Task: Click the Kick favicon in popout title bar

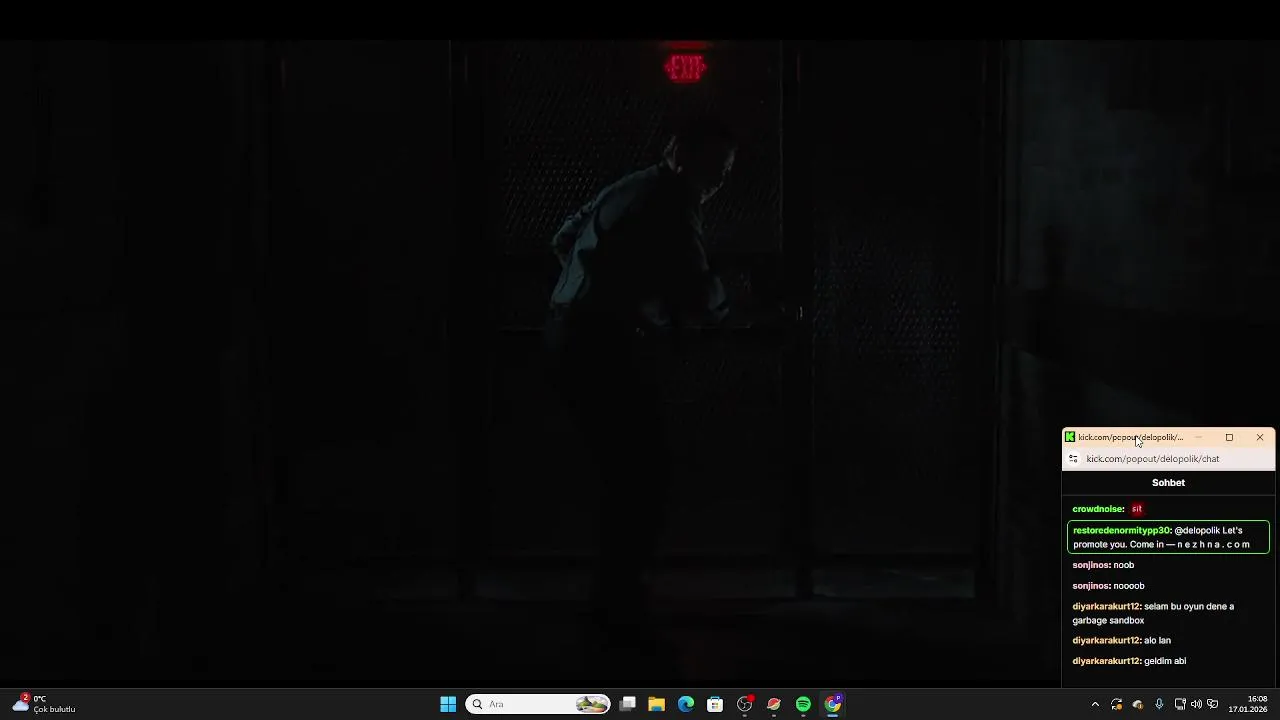Action: tap(1070, 437)
